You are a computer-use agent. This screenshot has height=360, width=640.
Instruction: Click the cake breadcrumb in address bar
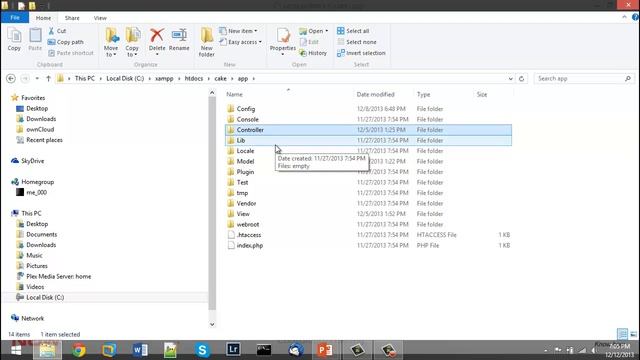click(220, 78)
